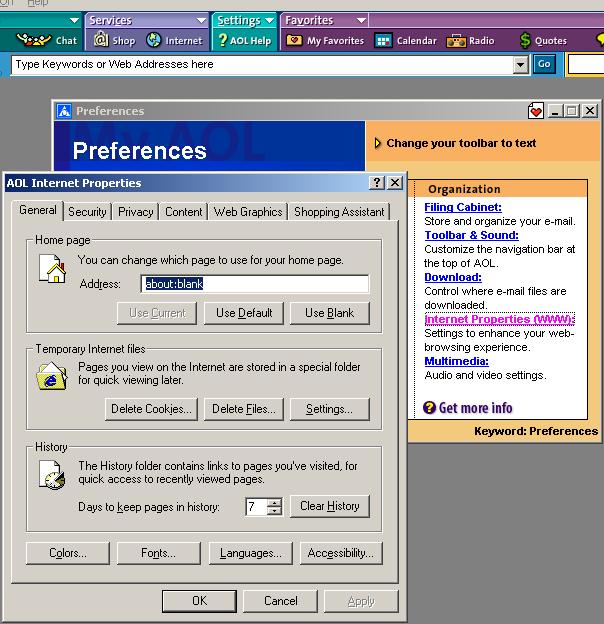604x624 pixels.
Task: Open the Languages dialog button
Action: coord(251,553)
